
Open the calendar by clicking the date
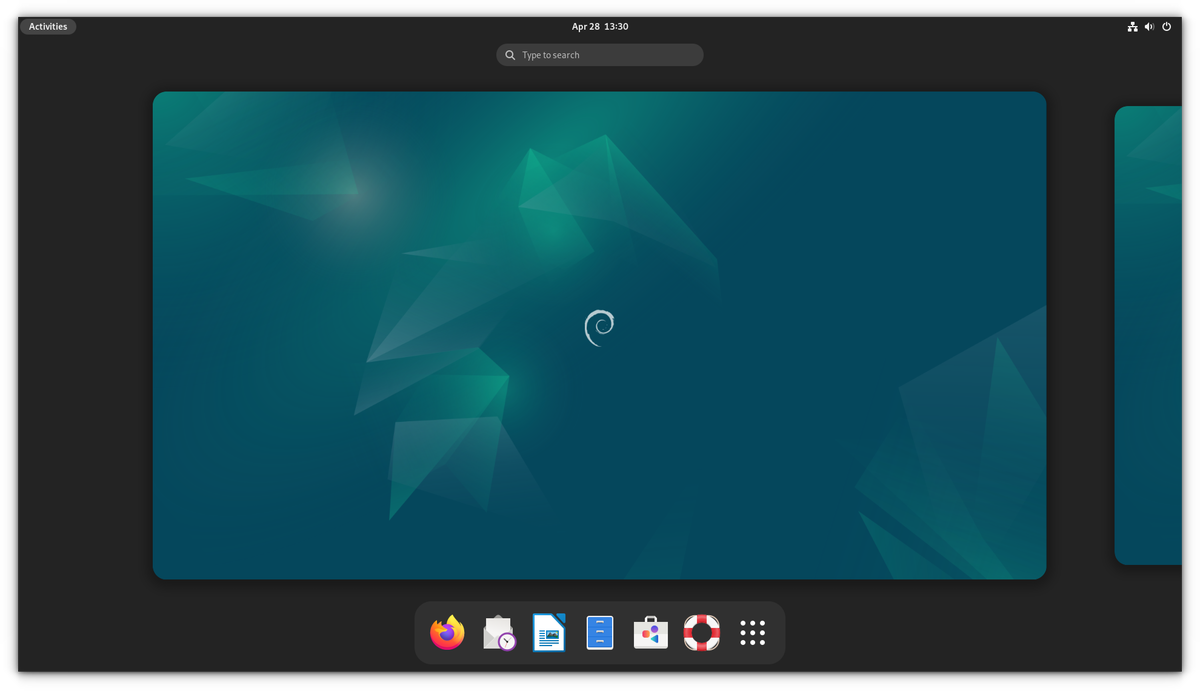600,26
